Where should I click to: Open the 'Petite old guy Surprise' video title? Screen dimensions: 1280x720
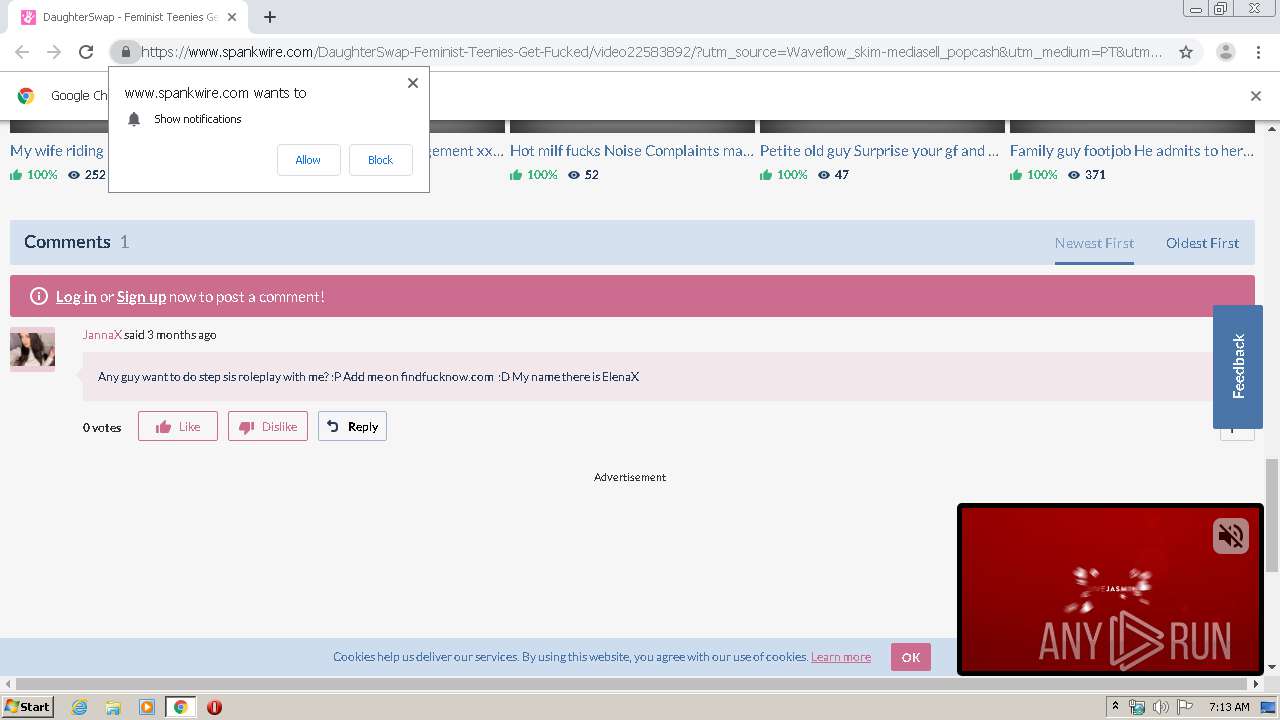[880, 151]
